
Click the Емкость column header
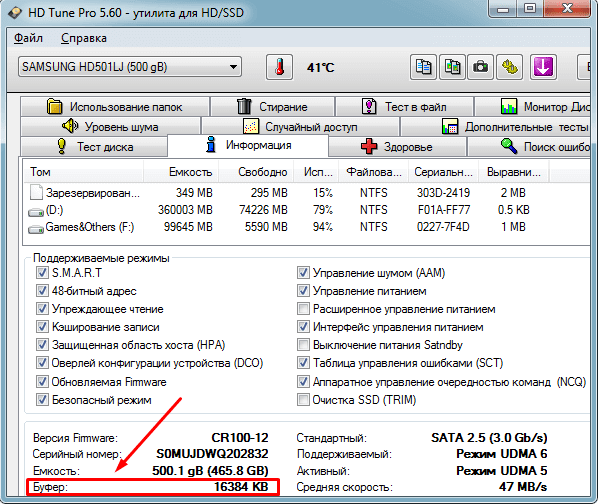pos(181,172)
